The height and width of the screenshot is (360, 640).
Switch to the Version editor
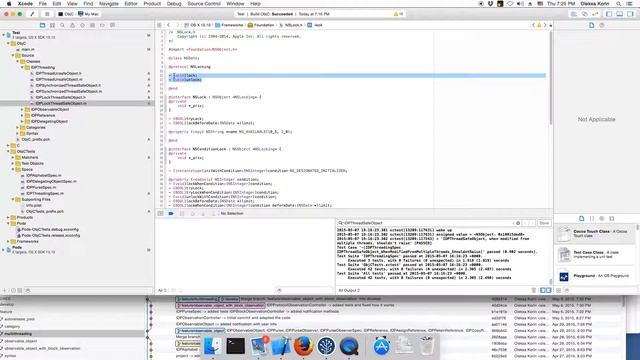pos(595,14)
